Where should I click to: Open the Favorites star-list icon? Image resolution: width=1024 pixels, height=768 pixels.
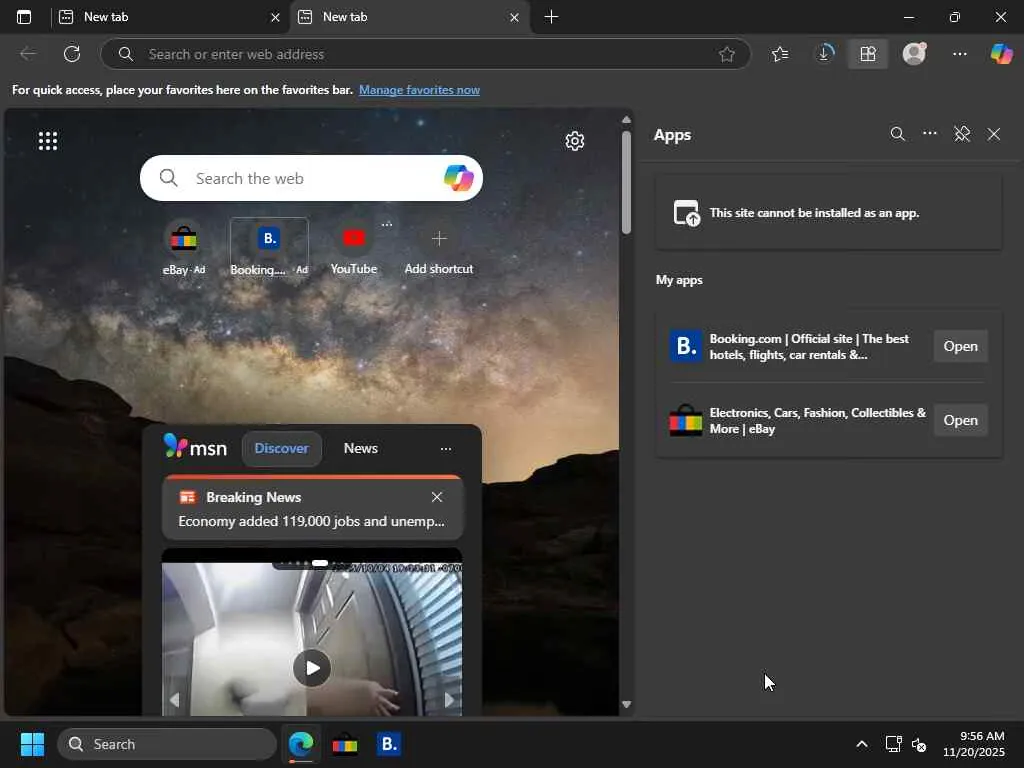tap(780, 54)
